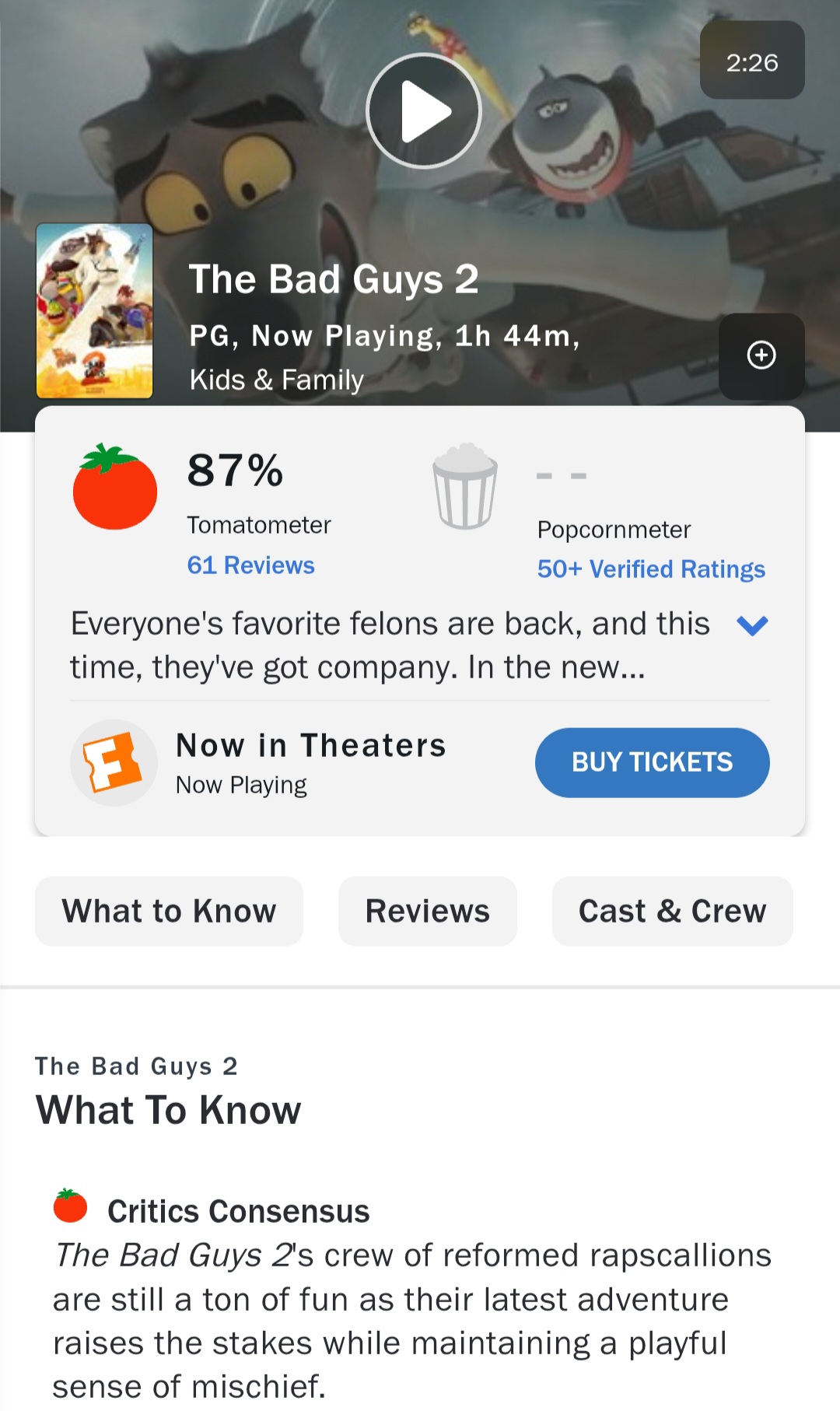Image resolution: width=840 pixels, height=1411 pixels.
Task: Play the Bad Guys 2 trailer
Action: point(424,111)
